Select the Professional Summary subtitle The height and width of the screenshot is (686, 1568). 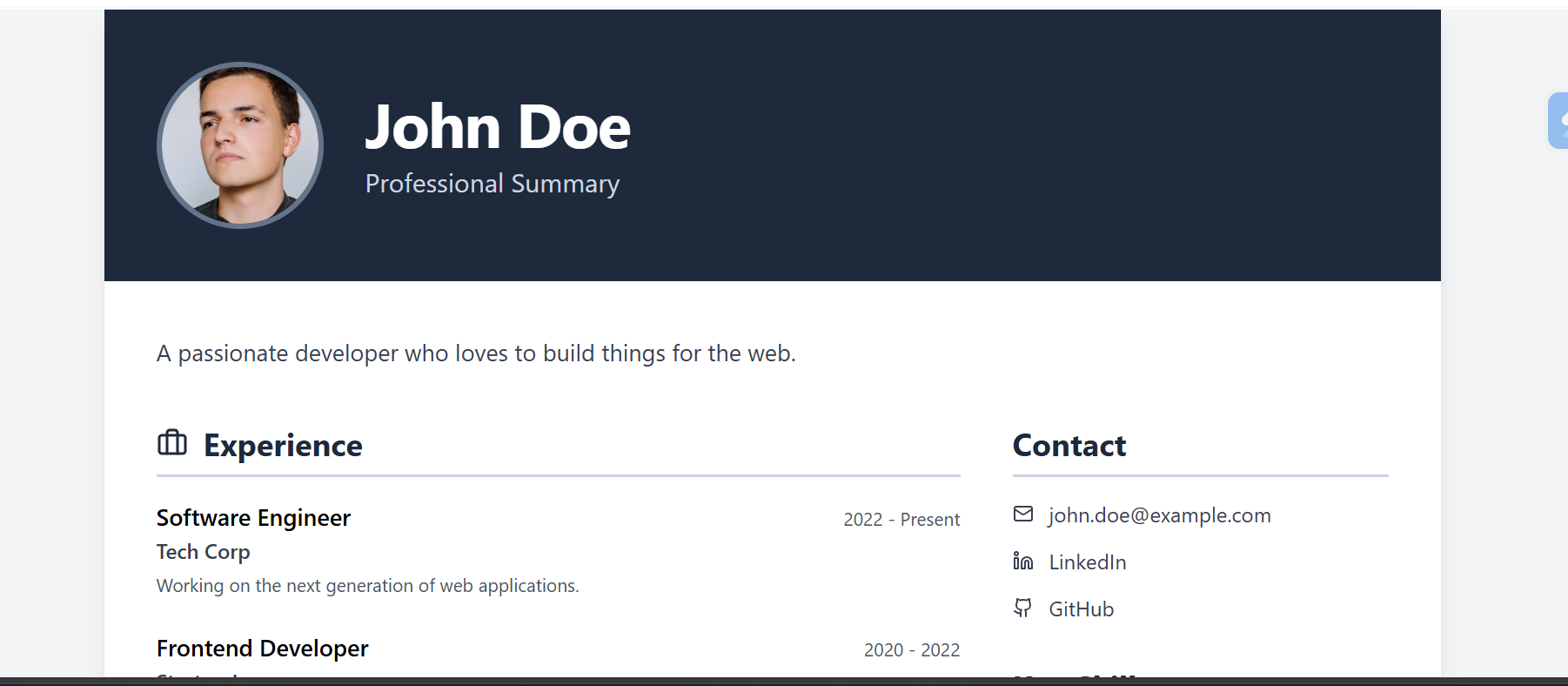coord(492,184)
